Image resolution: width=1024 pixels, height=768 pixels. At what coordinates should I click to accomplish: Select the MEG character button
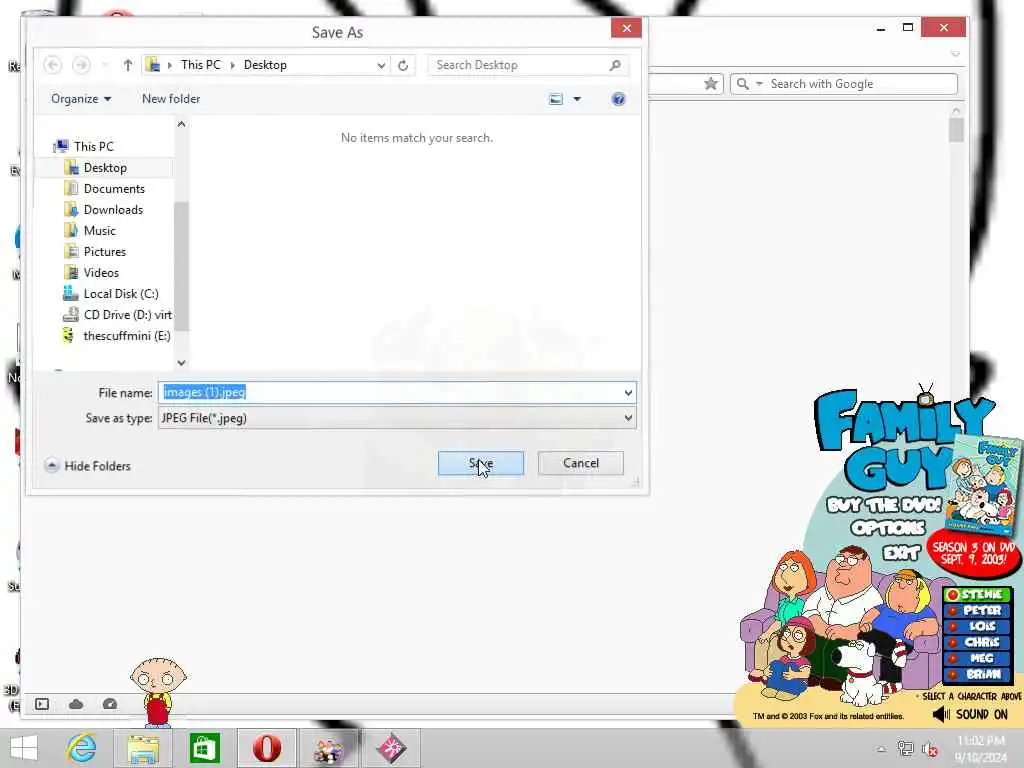(x=977, y=658)
